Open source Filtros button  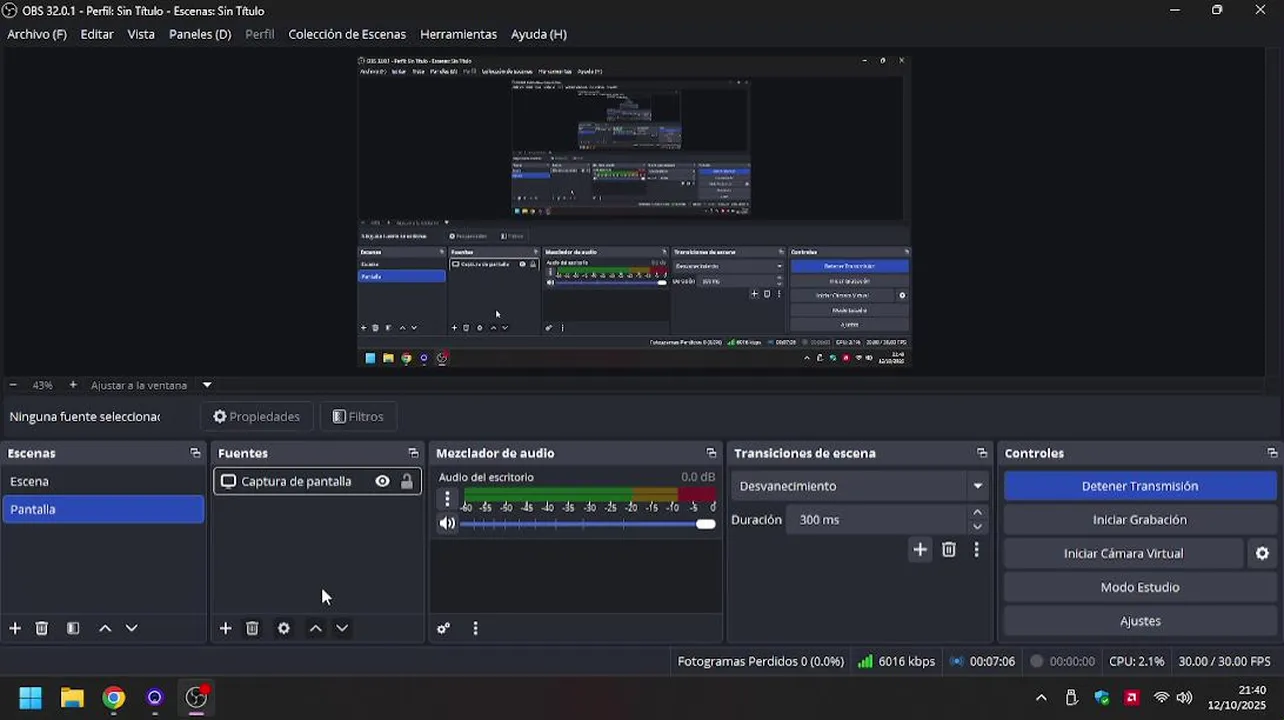(358, 417)
